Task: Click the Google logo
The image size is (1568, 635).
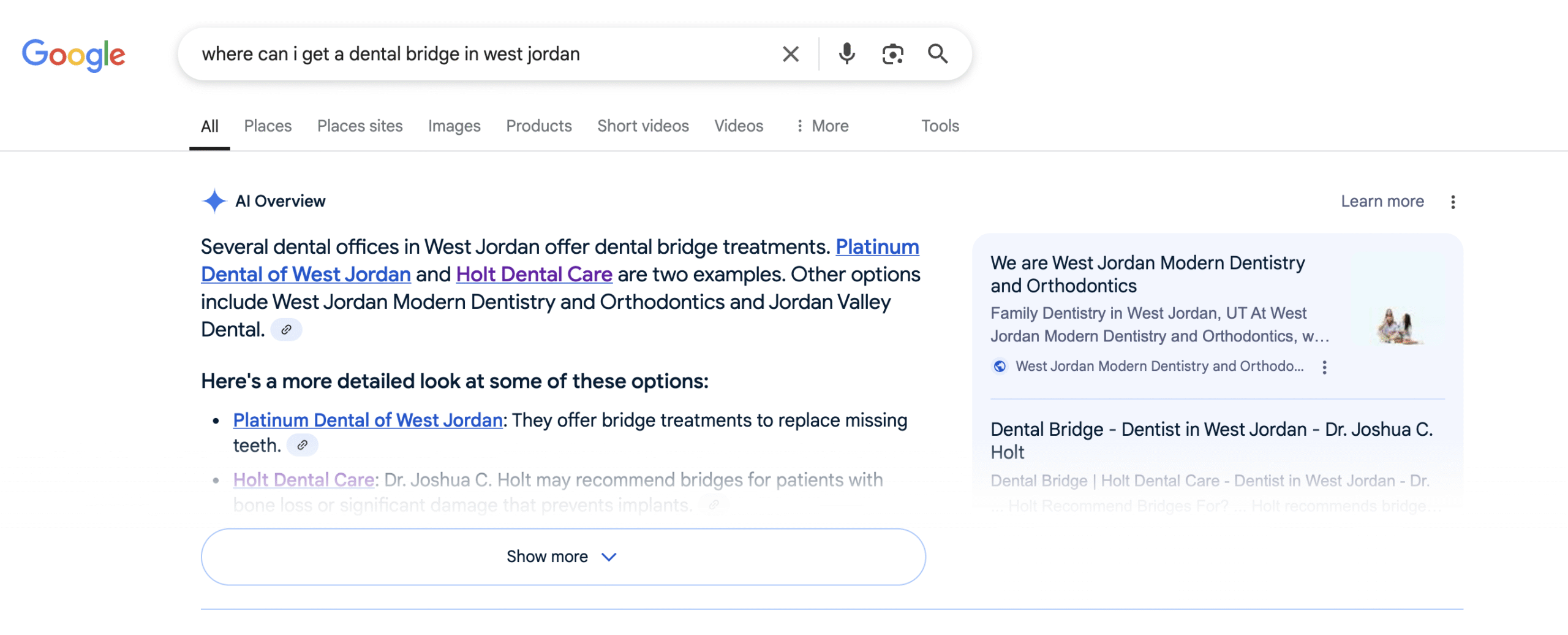Action: pos(73,55)
